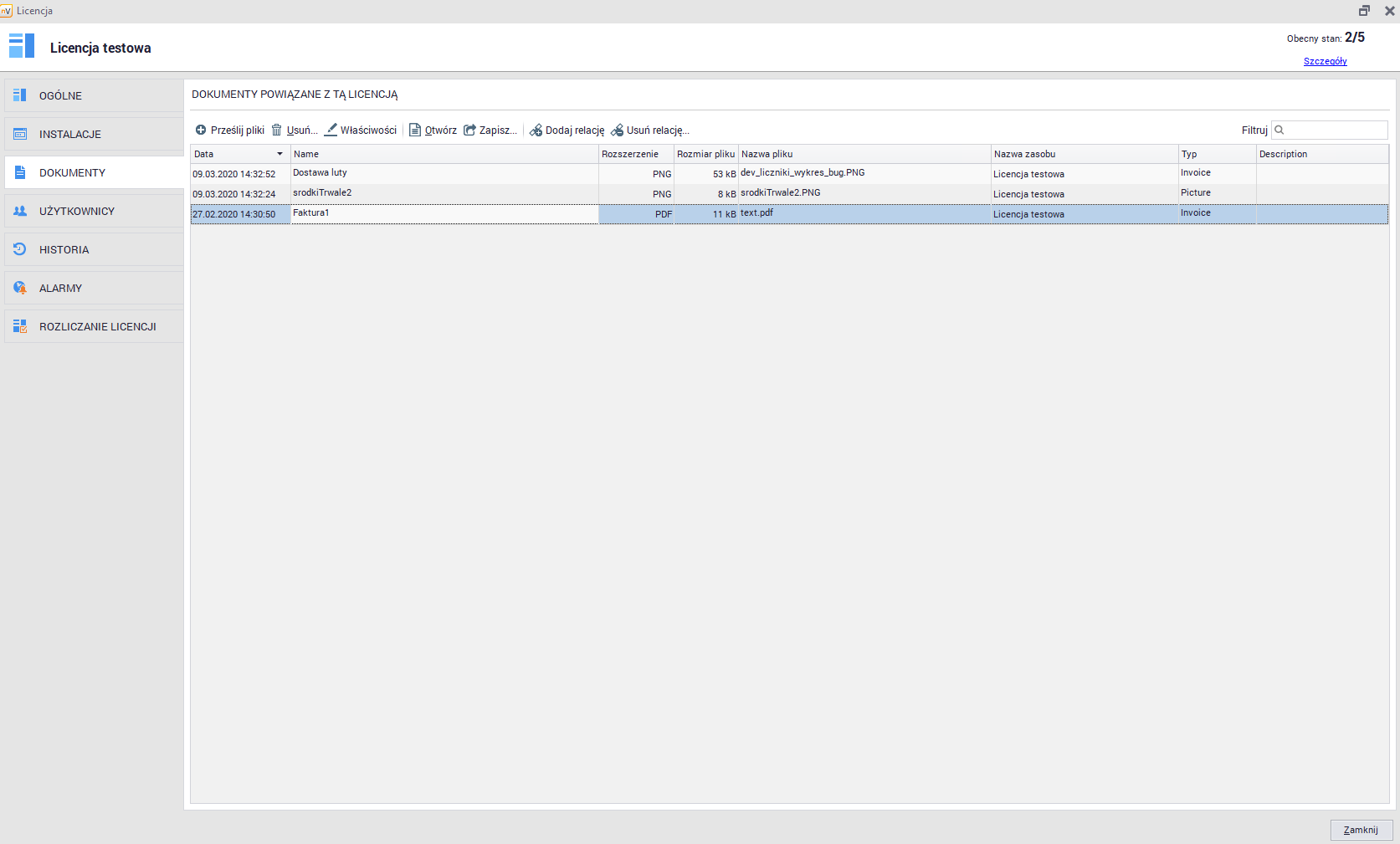Click the Otwórz document icon

(x=415, y=130)
